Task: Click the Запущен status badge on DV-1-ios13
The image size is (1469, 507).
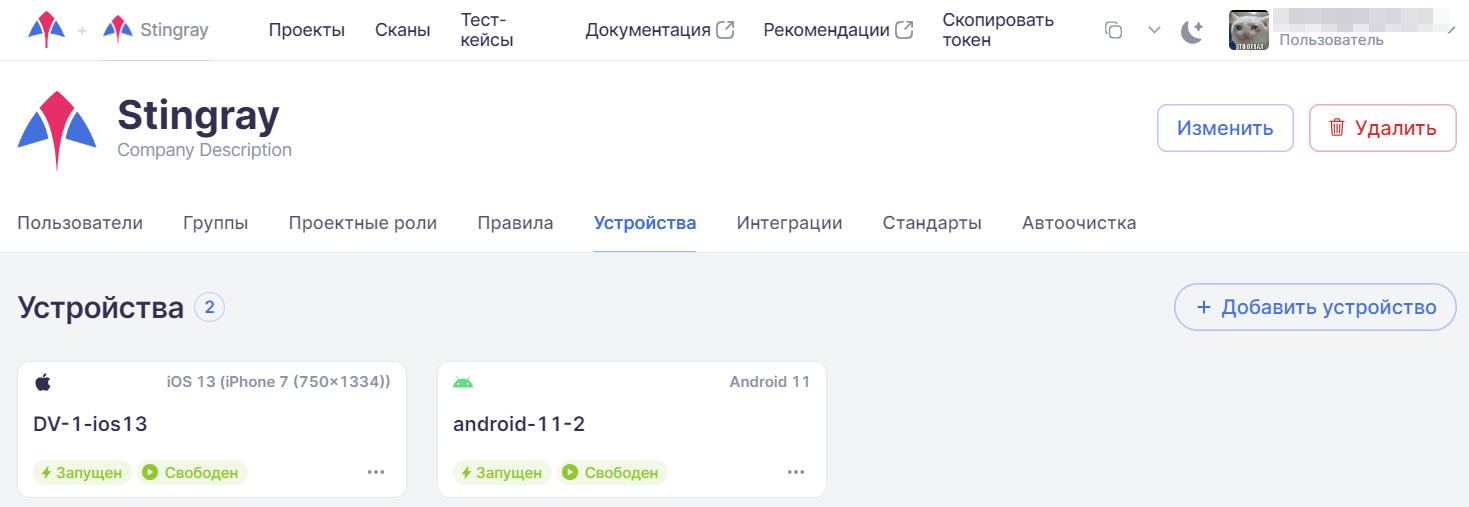Action: click(82, 473)
